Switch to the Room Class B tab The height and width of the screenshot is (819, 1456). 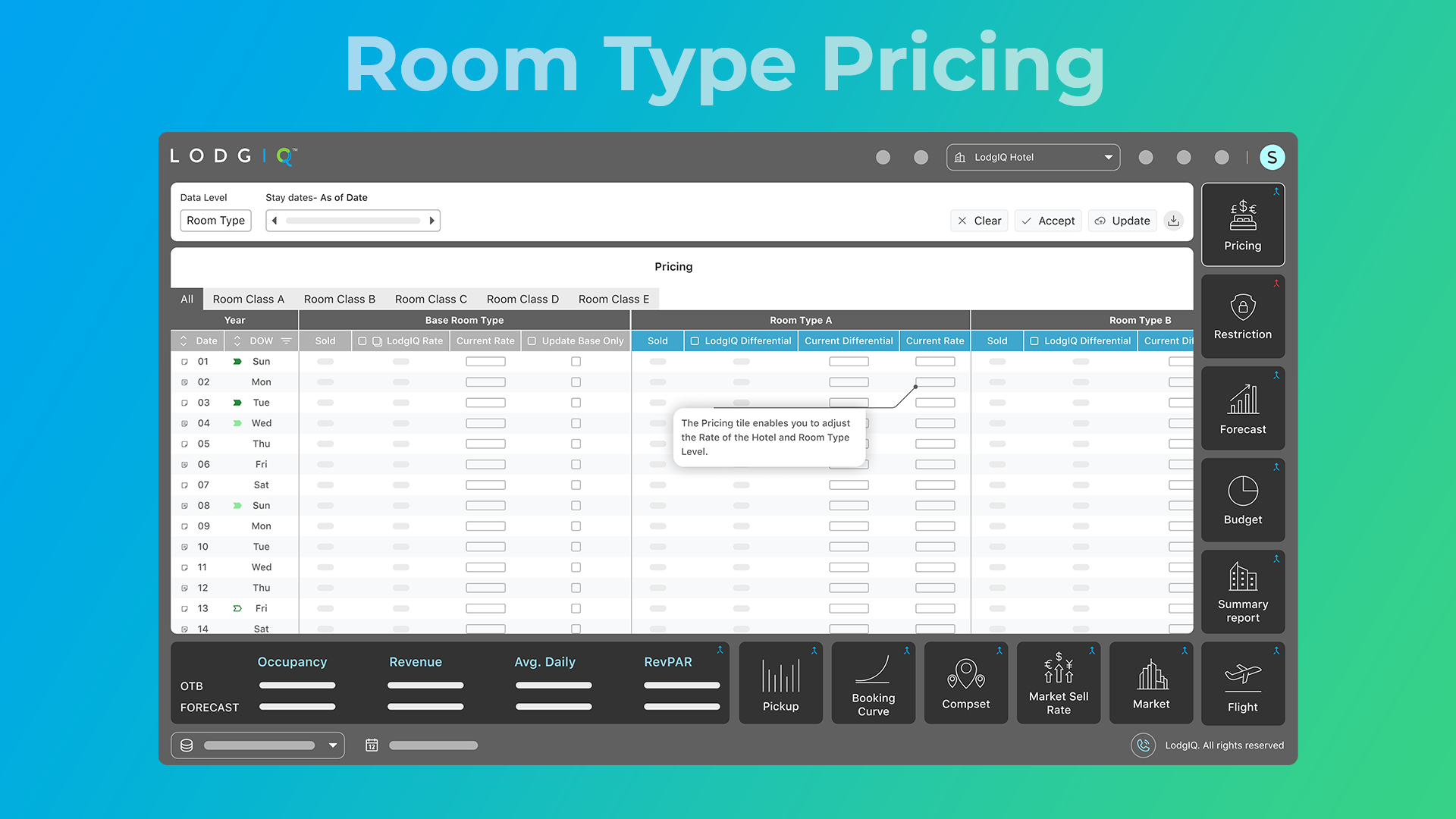click(x=339, y=300)
